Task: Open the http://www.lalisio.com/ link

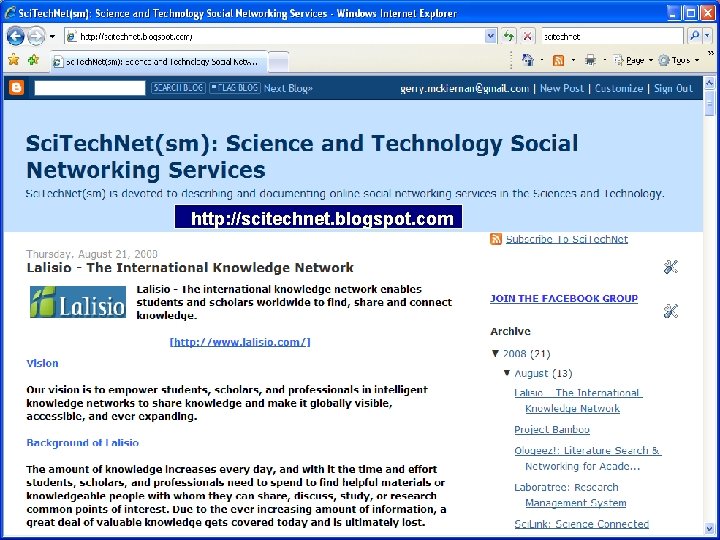Action: 240,342
